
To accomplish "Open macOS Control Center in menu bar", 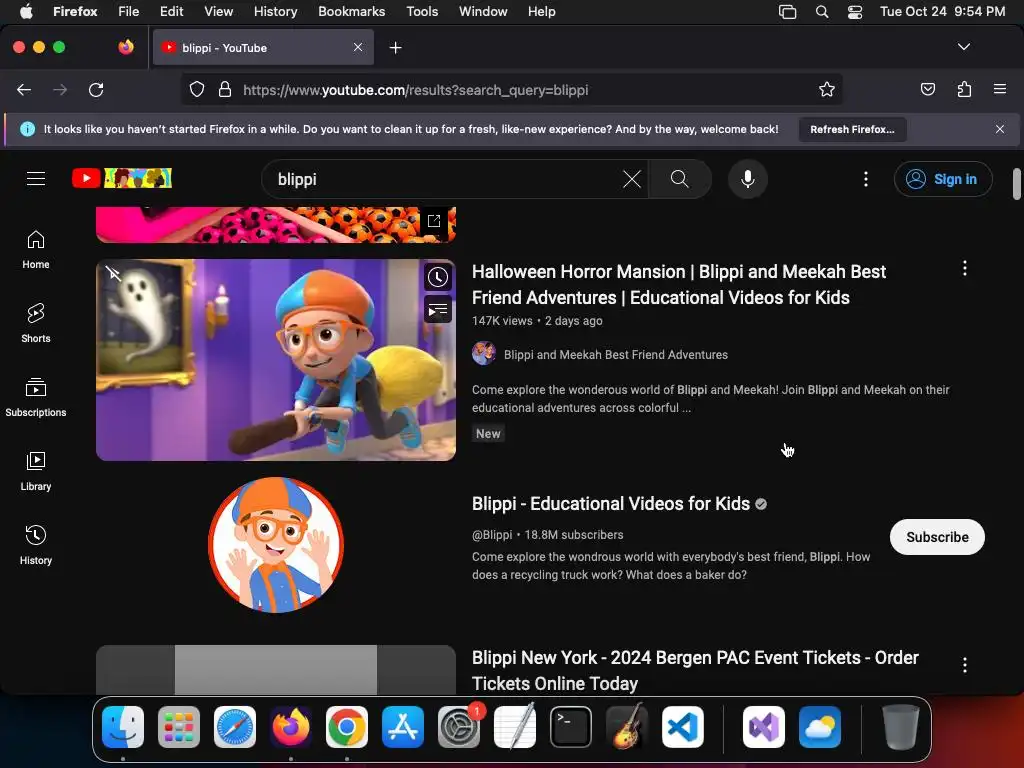I will point(854,11).
